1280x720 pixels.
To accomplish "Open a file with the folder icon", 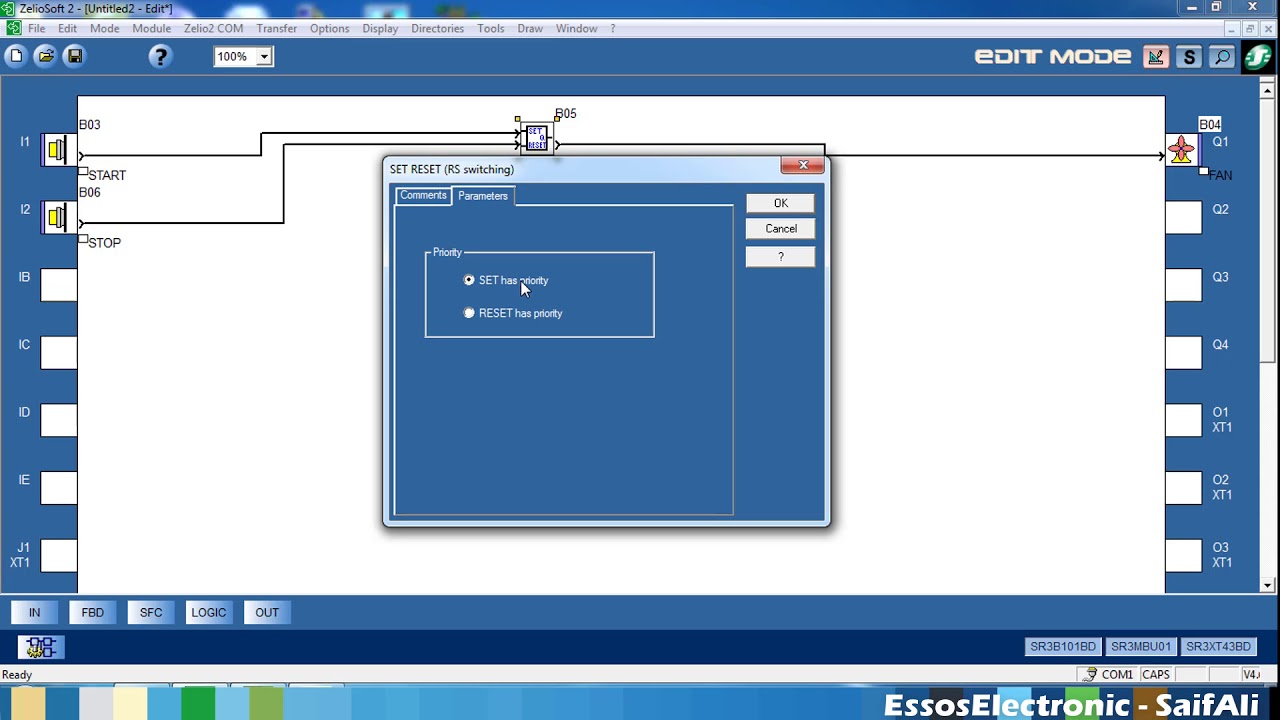I will point(45,57).
